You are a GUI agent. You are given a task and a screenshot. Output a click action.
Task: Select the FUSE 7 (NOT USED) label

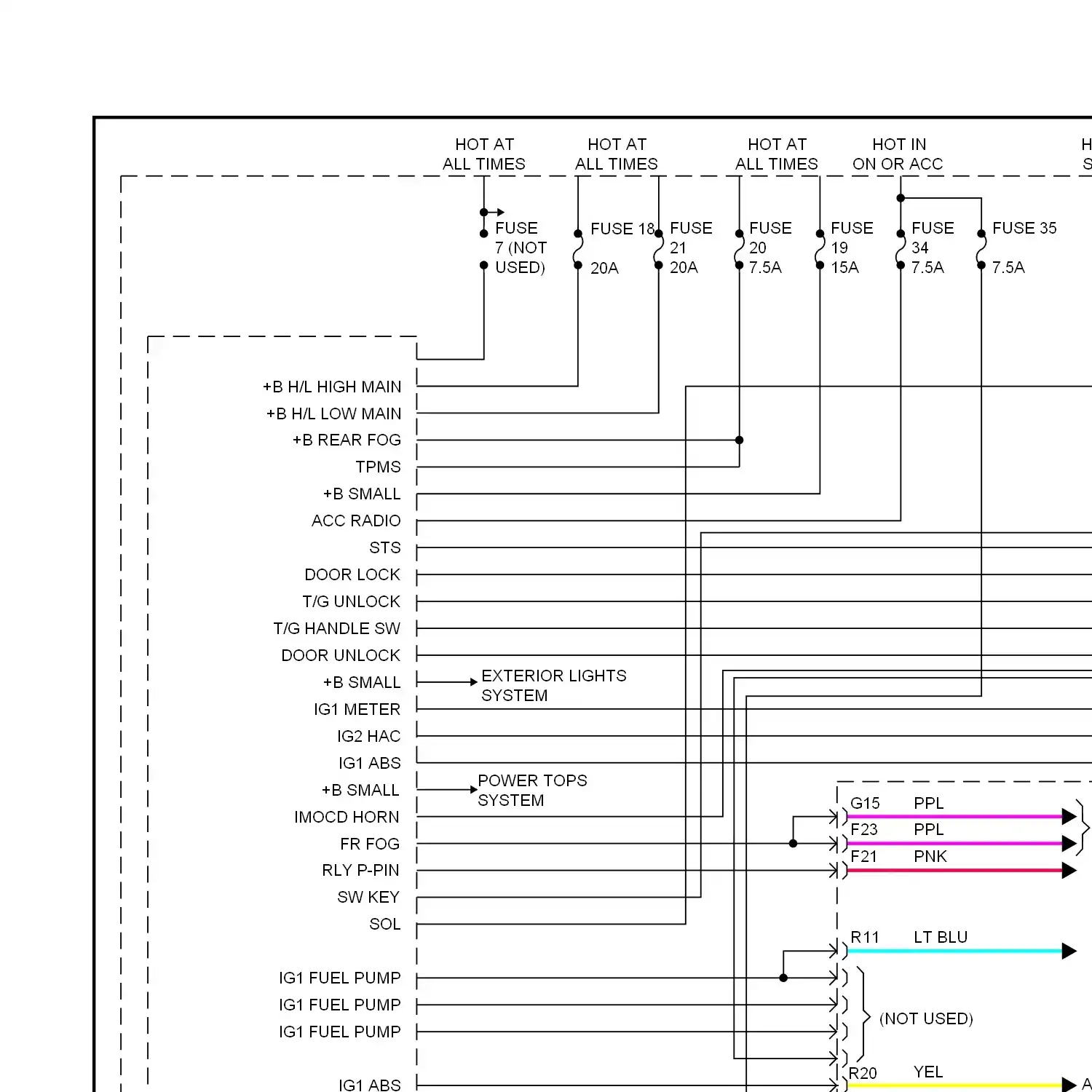[521, 248]
